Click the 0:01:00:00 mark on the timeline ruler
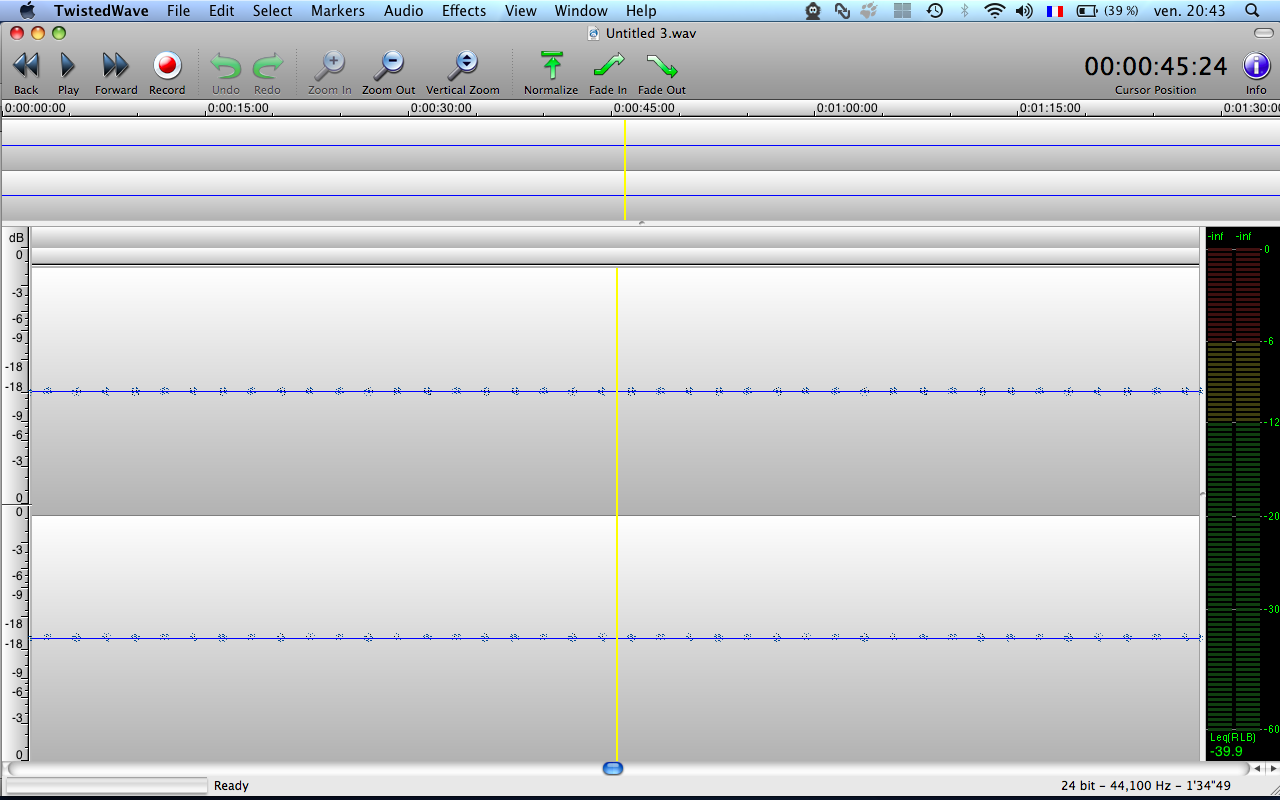1280x800 pixels. coord(847,108)
